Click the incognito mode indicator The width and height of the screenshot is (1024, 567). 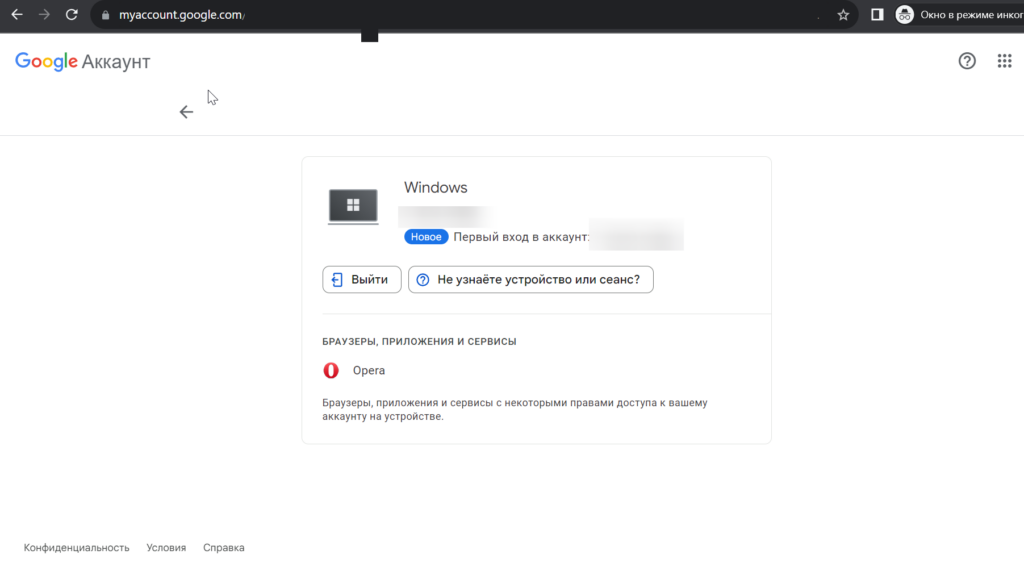tap(959, 14)
